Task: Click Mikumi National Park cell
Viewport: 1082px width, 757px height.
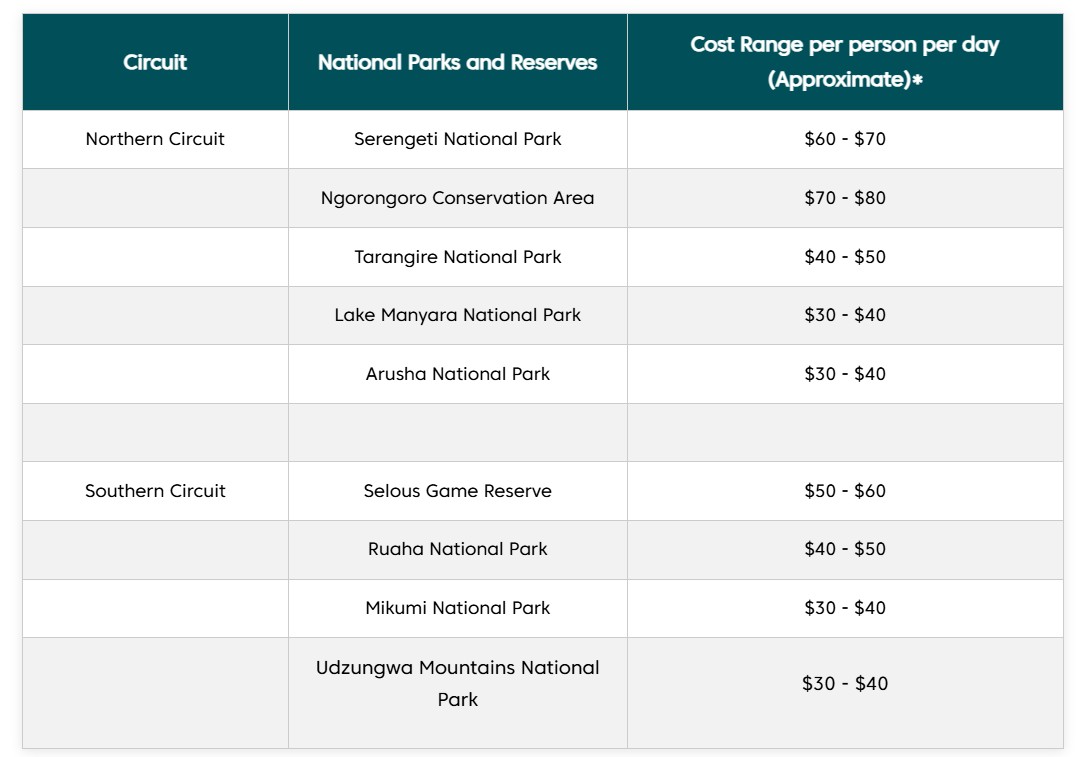Action: coord(458,608)
